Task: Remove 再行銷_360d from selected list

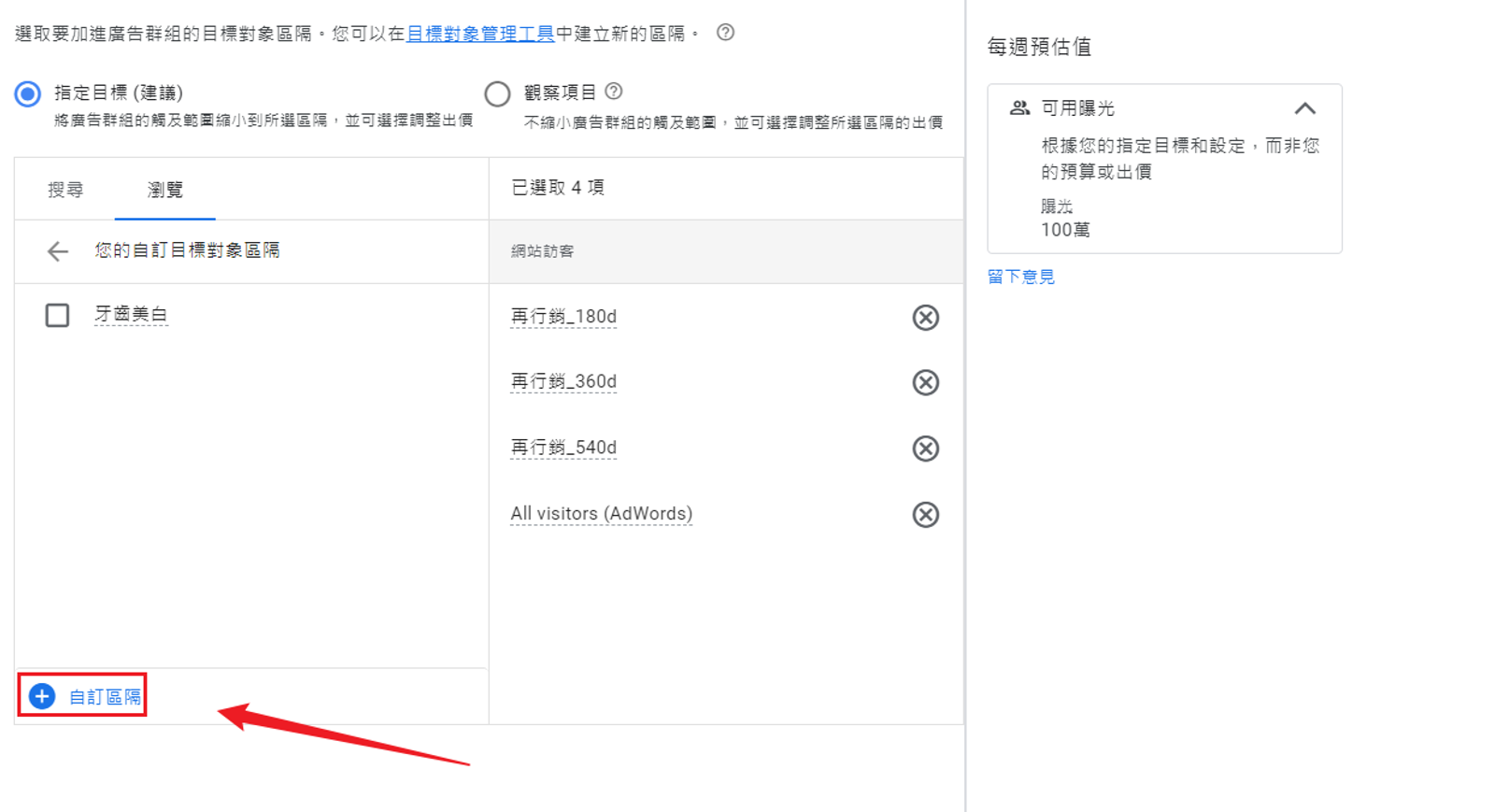Action: tap(925, 382)
